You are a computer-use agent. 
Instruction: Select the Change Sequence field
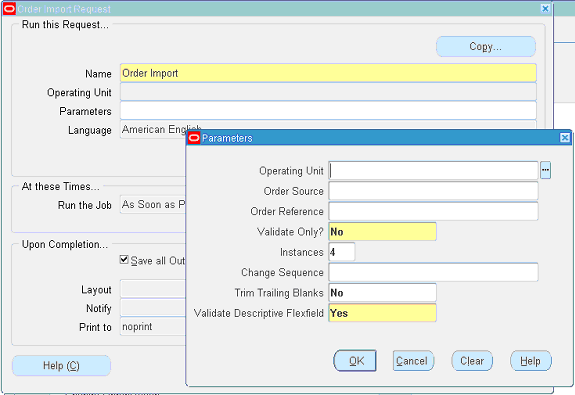[433, 272]
